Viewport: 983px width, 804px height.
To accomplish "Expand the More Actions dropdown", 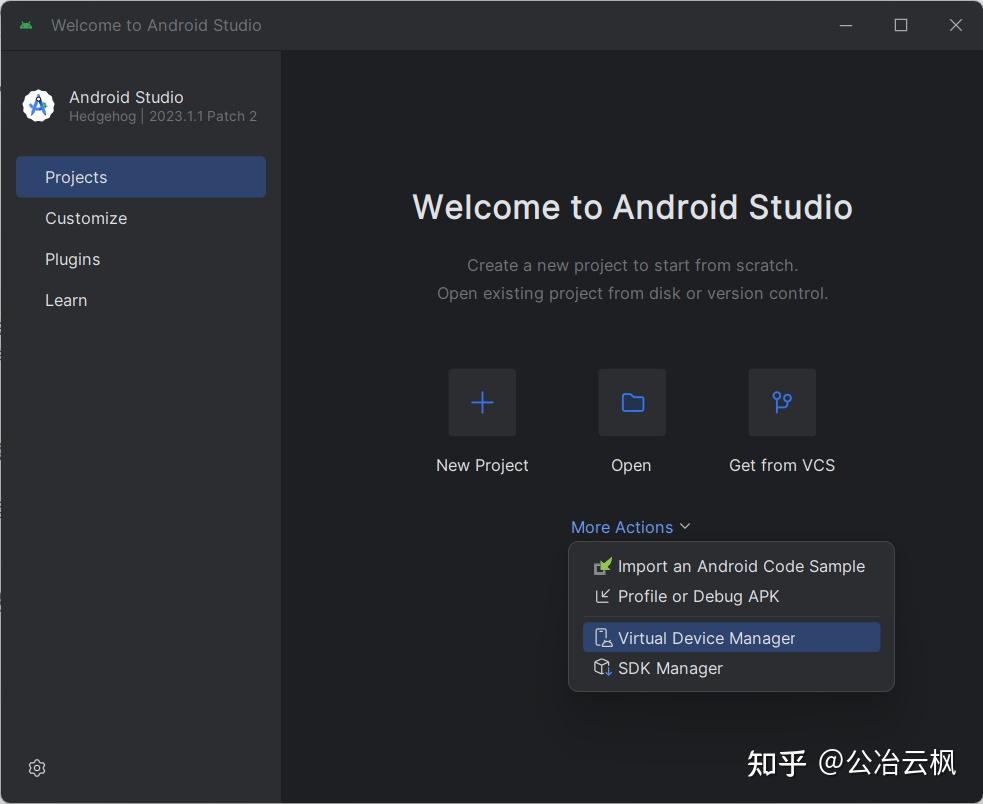I will (631, 527).
